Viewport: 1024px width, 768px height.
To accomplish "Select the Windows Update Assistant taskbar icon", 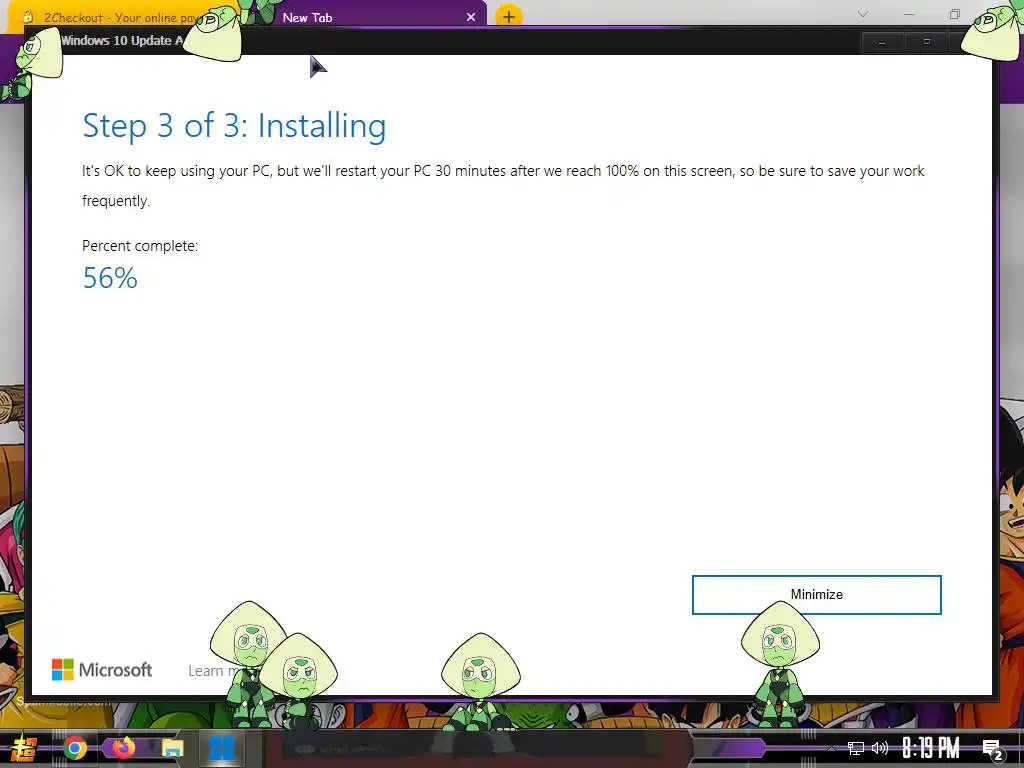I will click(x=221, y=748).
